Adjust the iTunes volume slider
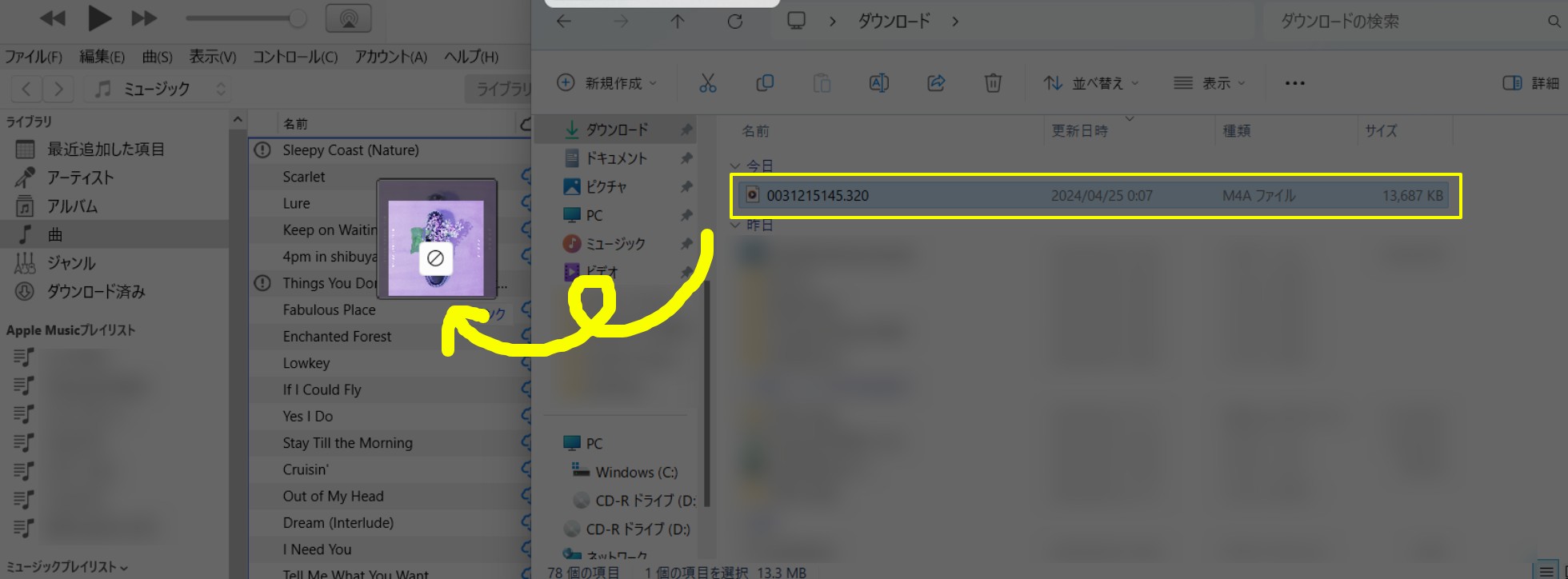 pos(246,18)
